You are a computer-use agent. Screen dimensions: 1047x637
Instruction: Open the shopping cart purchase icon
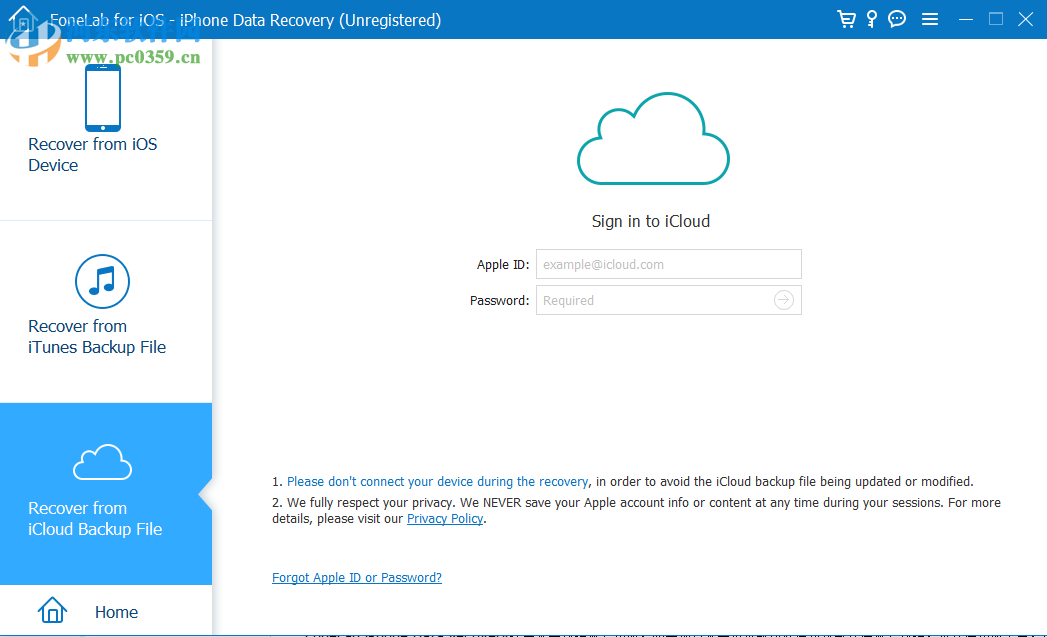845,18
